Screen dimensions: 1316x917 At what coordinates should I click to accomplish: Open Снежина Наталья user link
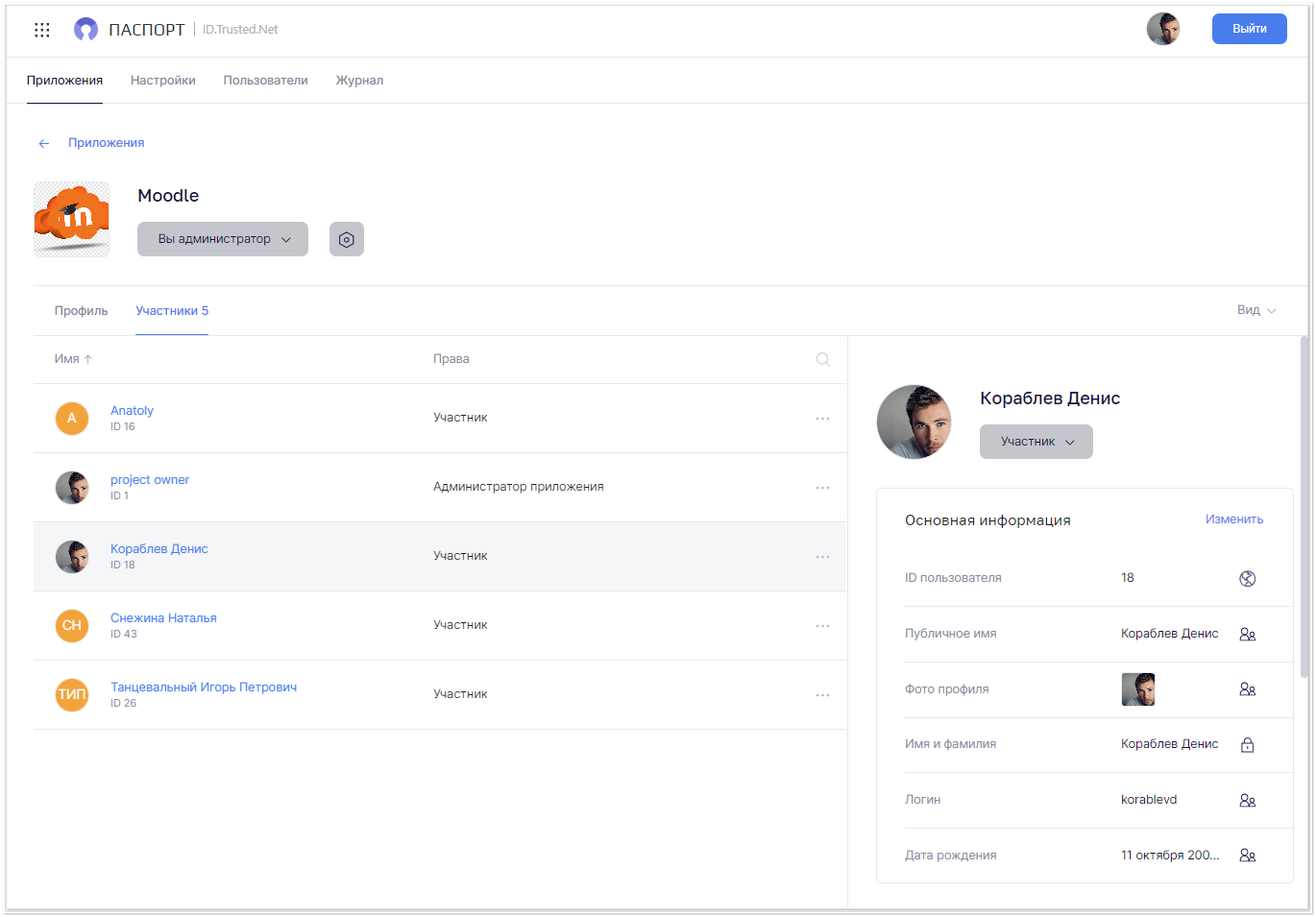[163, 618]
